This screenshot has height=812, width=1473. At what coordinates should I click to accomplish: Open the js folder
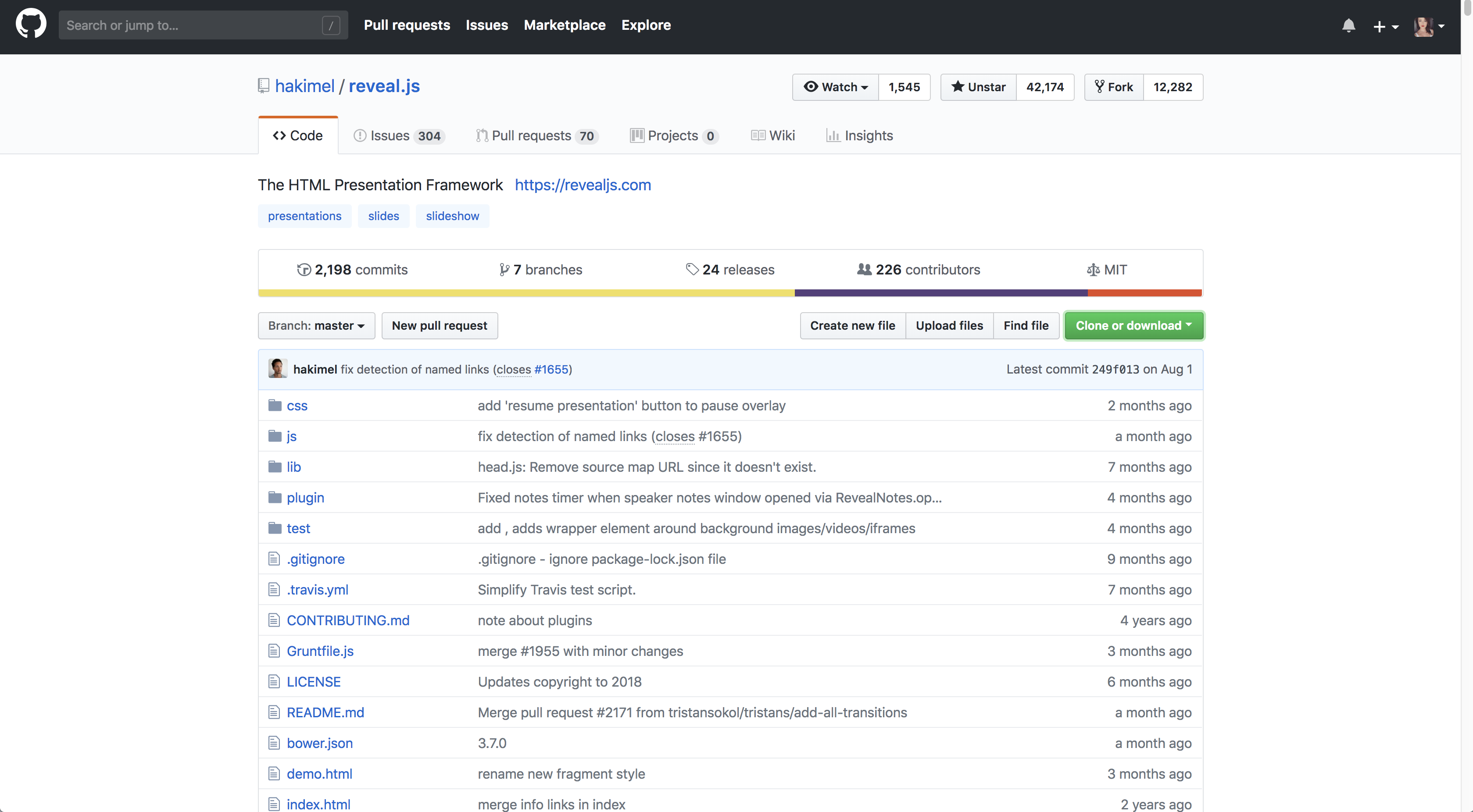tap(292, 437)
